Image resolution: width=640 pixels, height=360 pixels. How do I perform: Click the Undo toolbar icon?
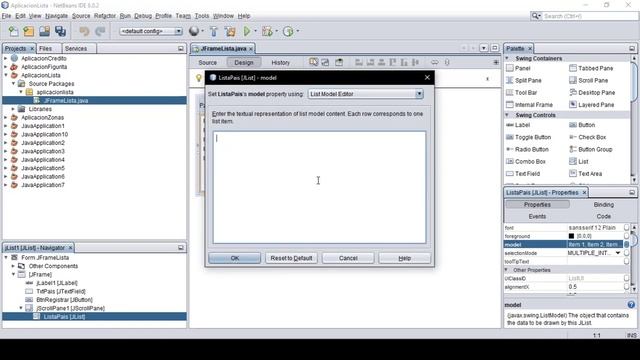coord(84,31)
